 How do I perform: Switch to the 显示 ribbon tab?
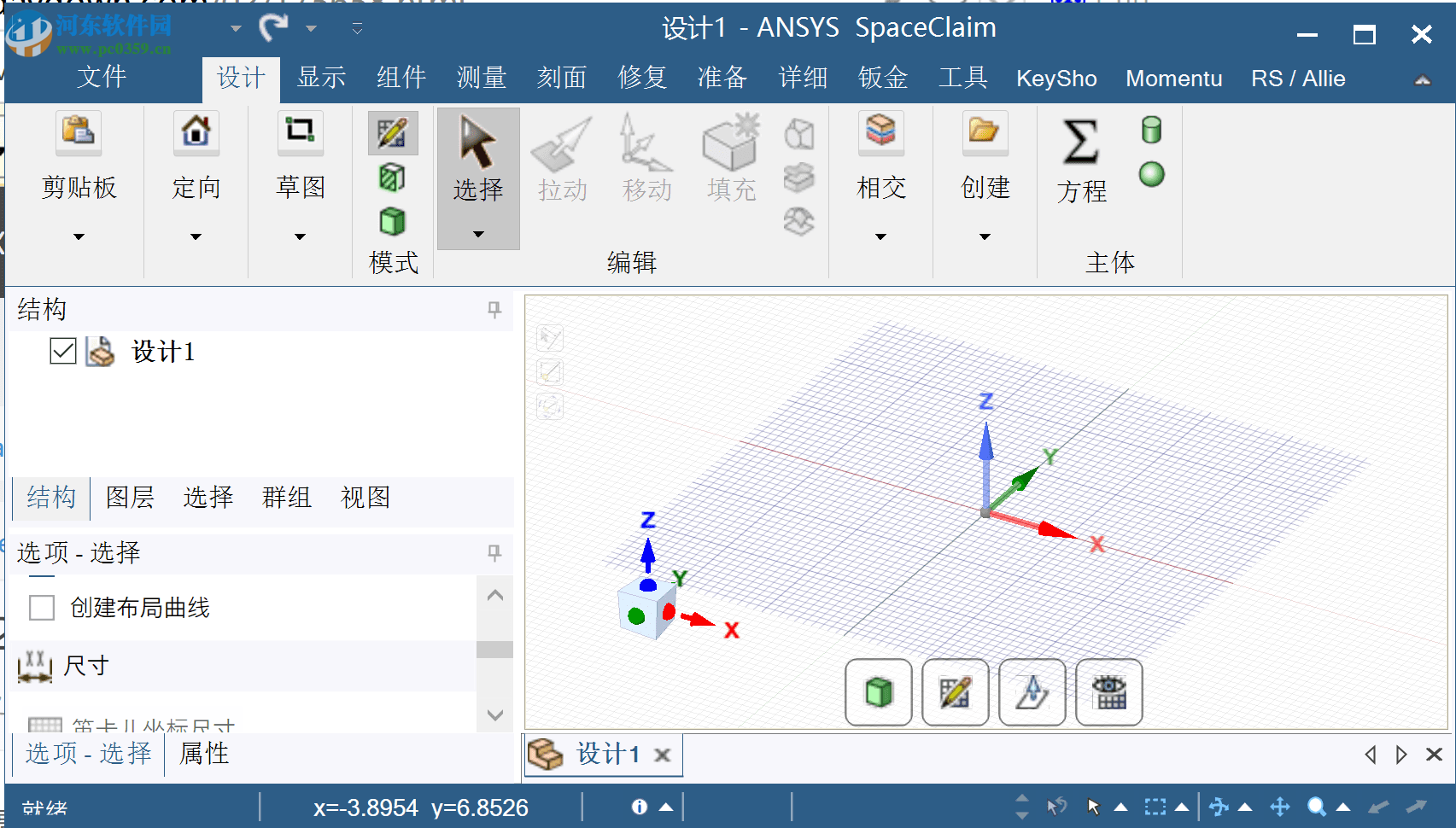pos(321,78)
